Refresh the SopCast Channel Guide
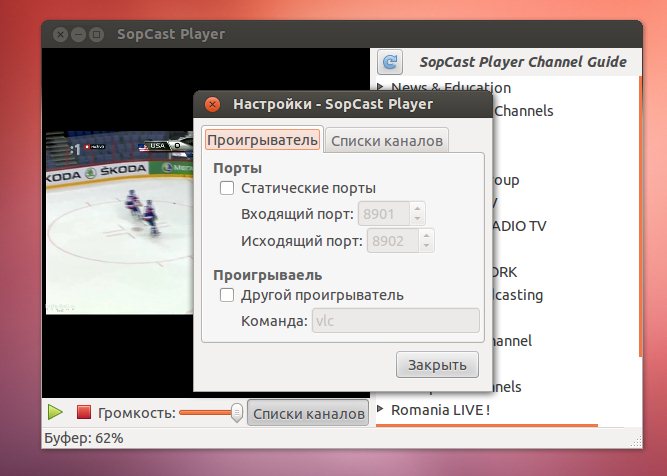 [389, 62]
